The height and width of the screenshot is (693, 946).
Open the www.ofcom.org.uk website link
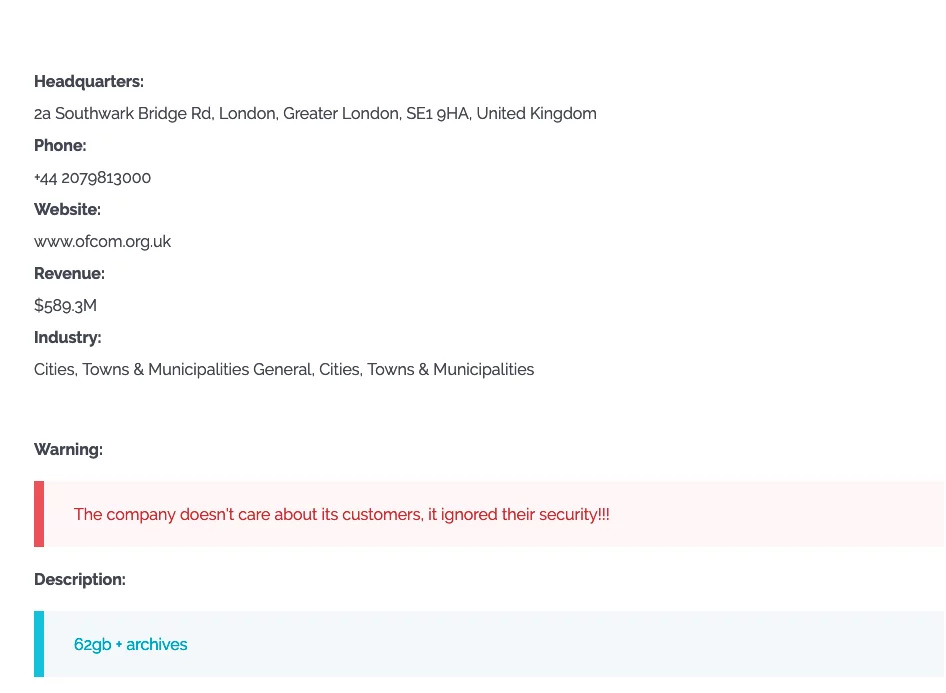click(102, 242)
